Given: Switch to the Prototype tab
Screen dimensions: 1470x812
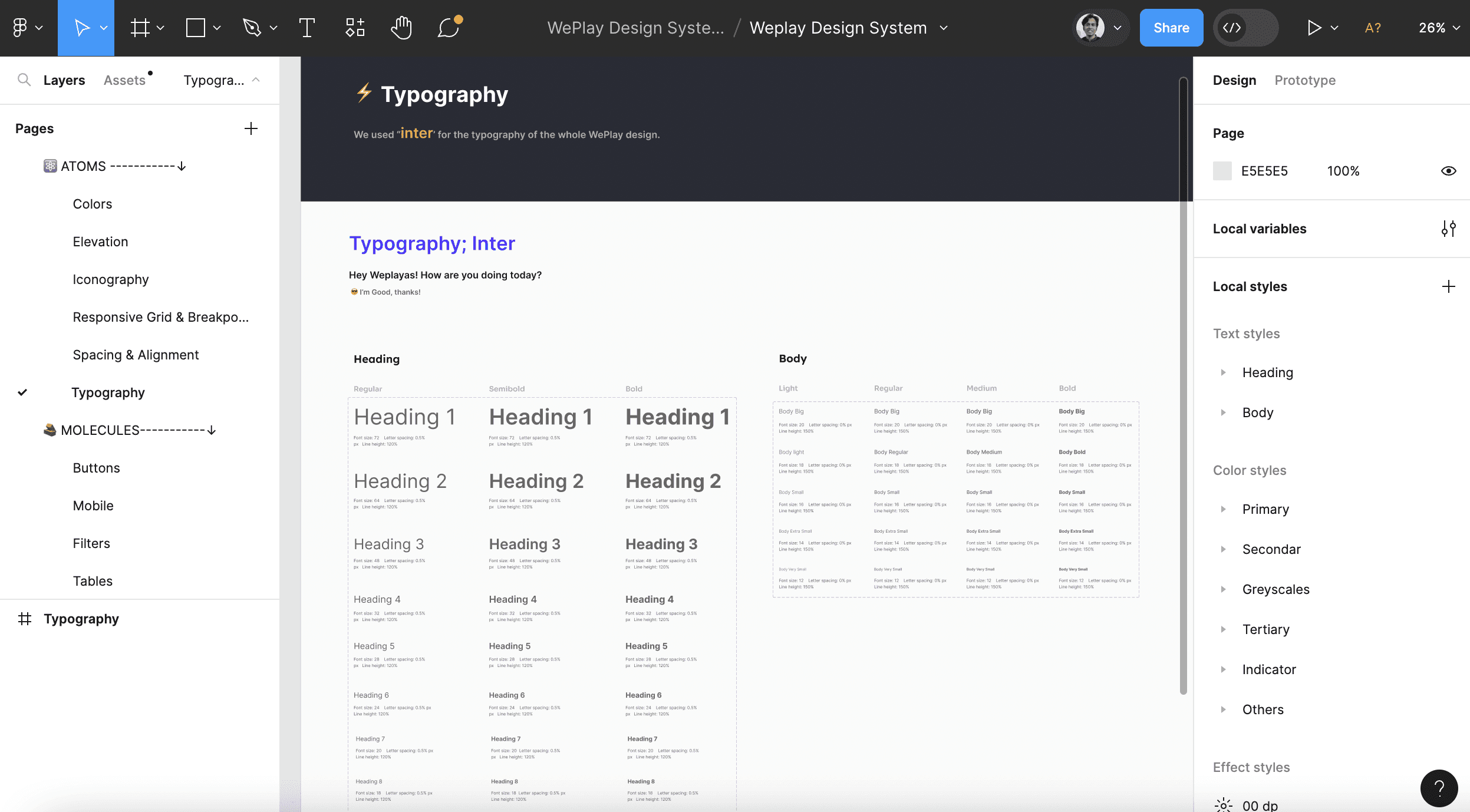Looking at the screenshot, I should pos(1304,80).
